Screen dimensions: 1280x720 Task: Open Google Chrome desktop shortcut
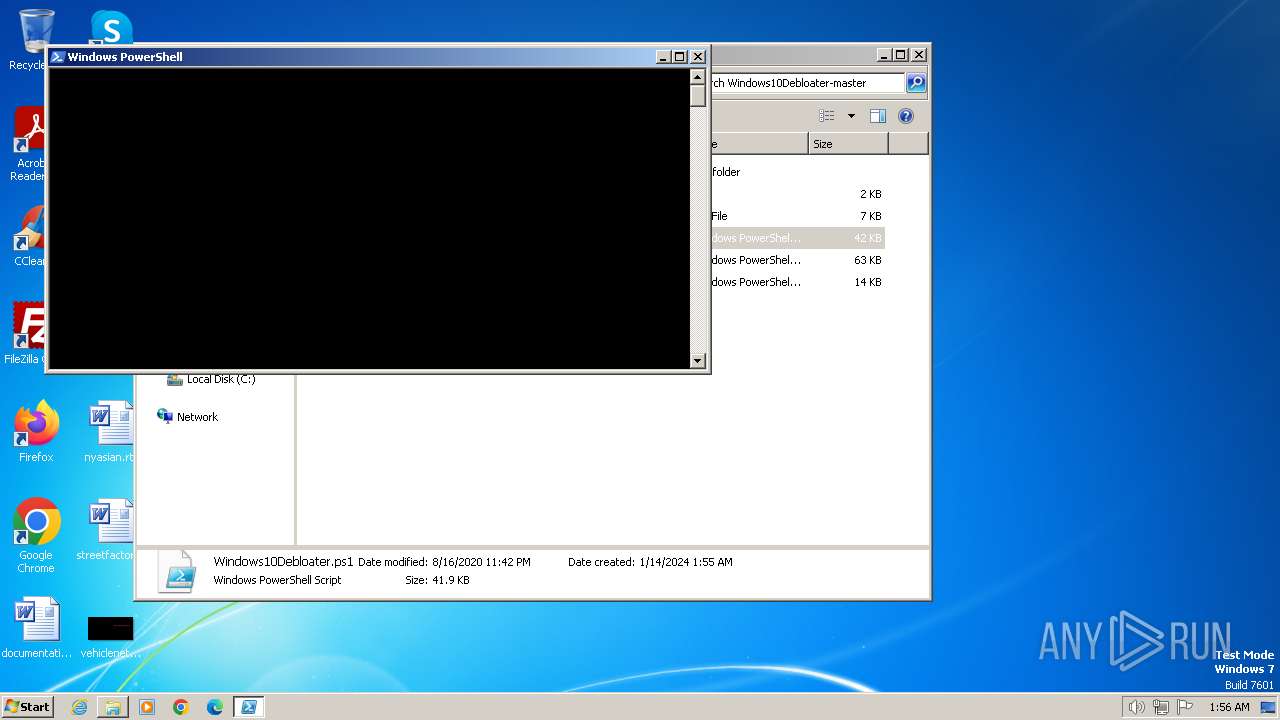coord(36,536)
